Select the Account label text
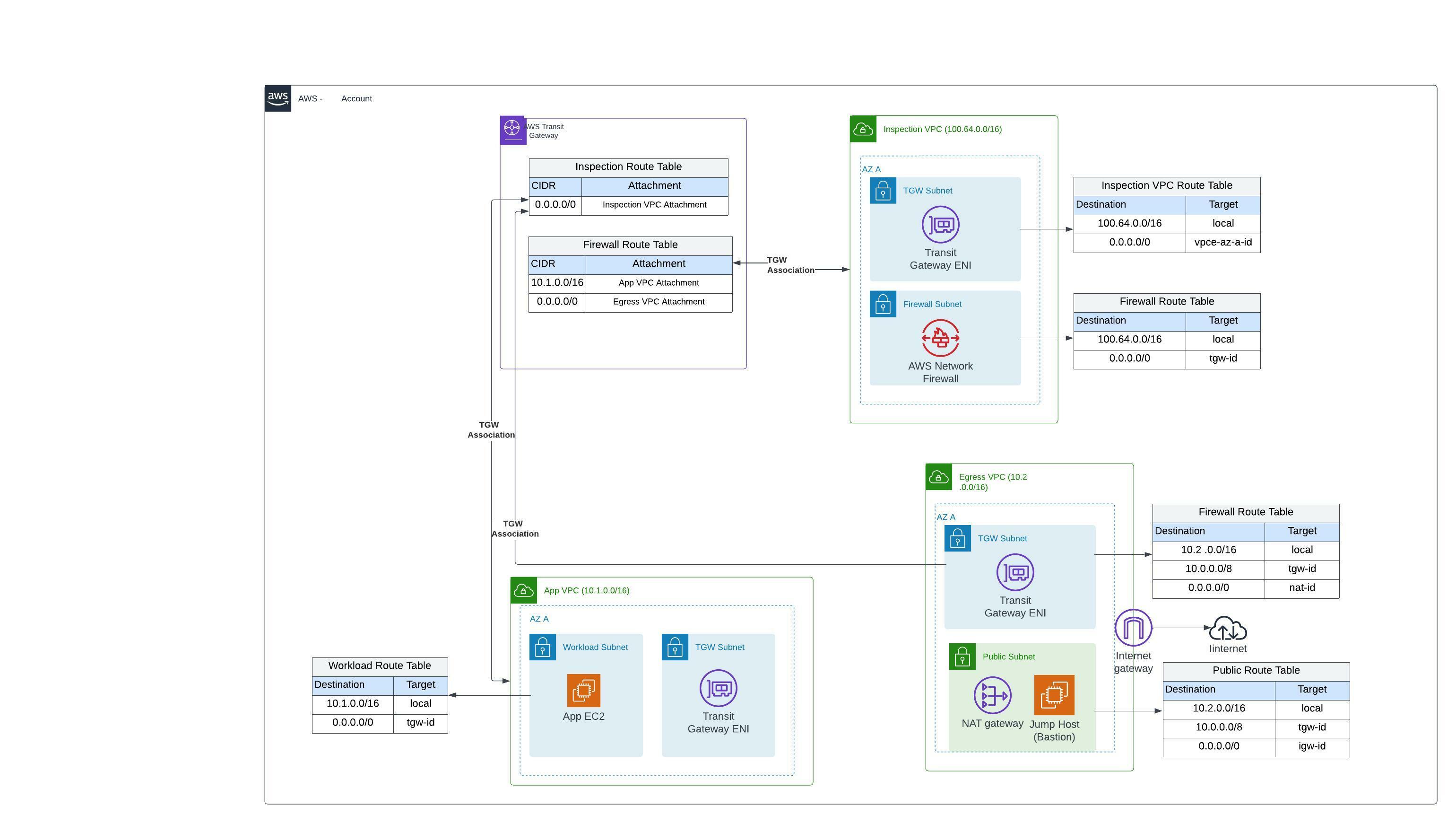1456x823 pixels. point(356,98)
